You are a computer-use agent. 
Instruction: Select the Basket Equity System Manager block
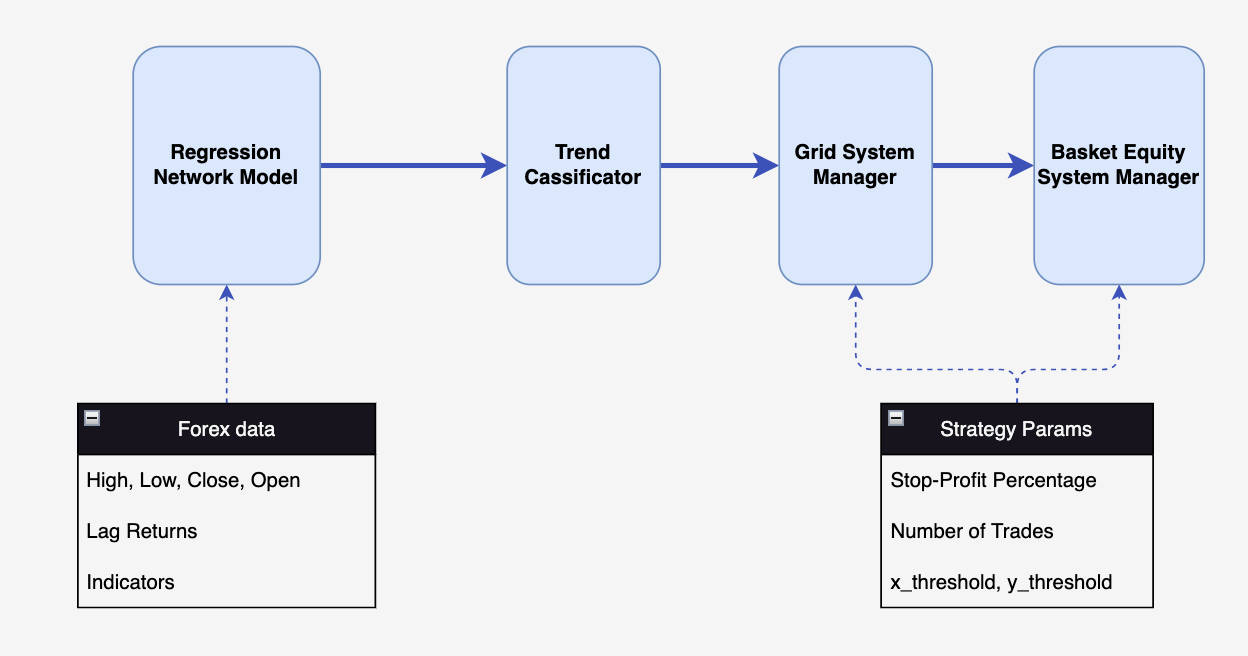pyautogui.click(x=1118, y=165)
